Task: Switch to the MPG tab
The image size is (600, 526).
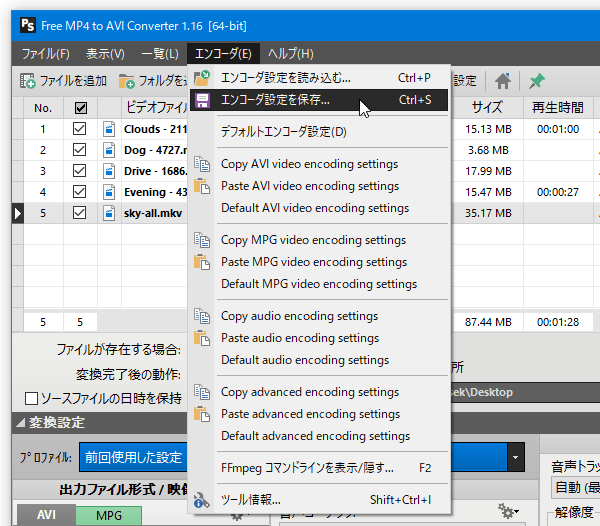Action: [109, 515]
